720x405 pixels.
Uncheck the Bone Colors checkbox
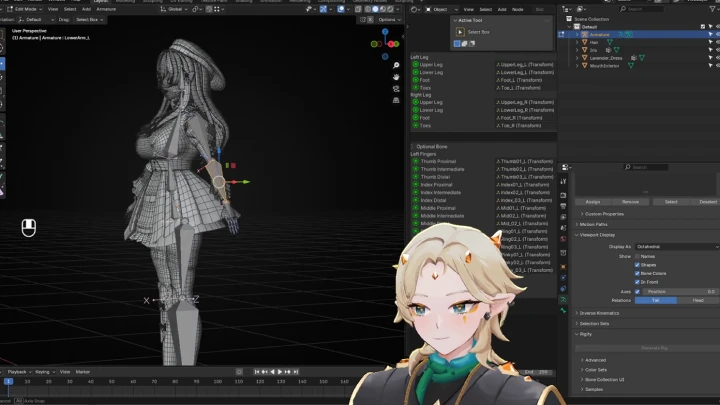[637, 273]
